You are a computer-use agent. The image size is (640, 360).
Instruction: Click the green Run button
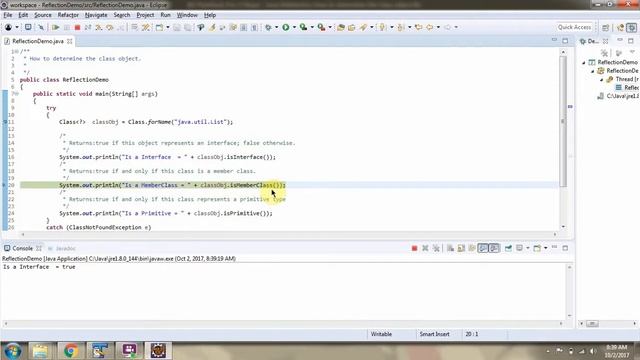tap(286, 27)
